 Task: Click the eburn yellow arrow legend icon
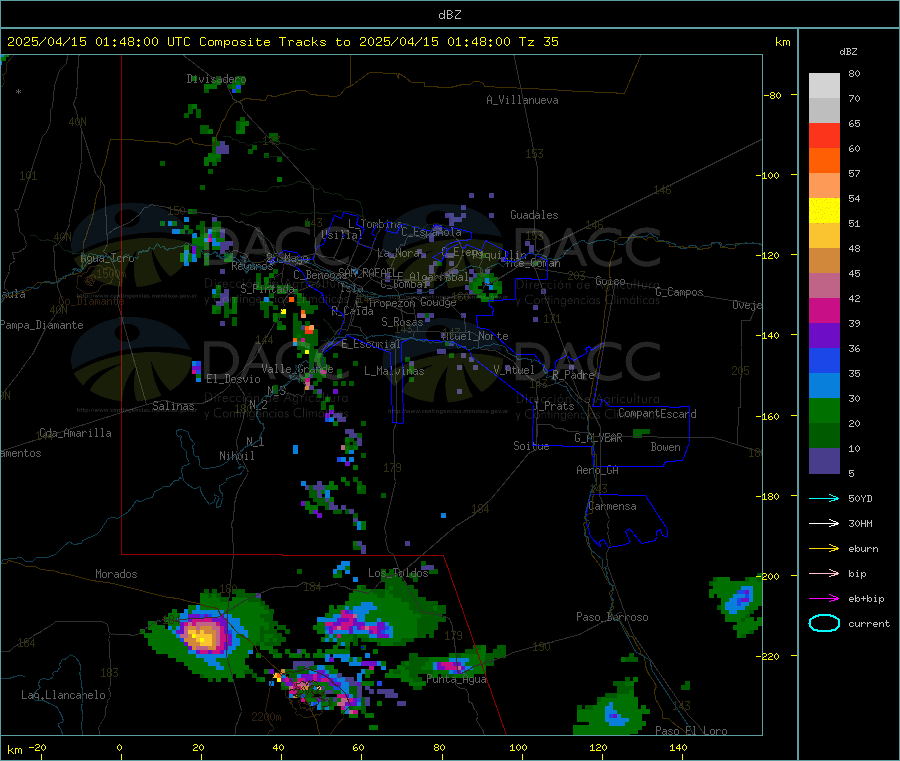point(824,548)
